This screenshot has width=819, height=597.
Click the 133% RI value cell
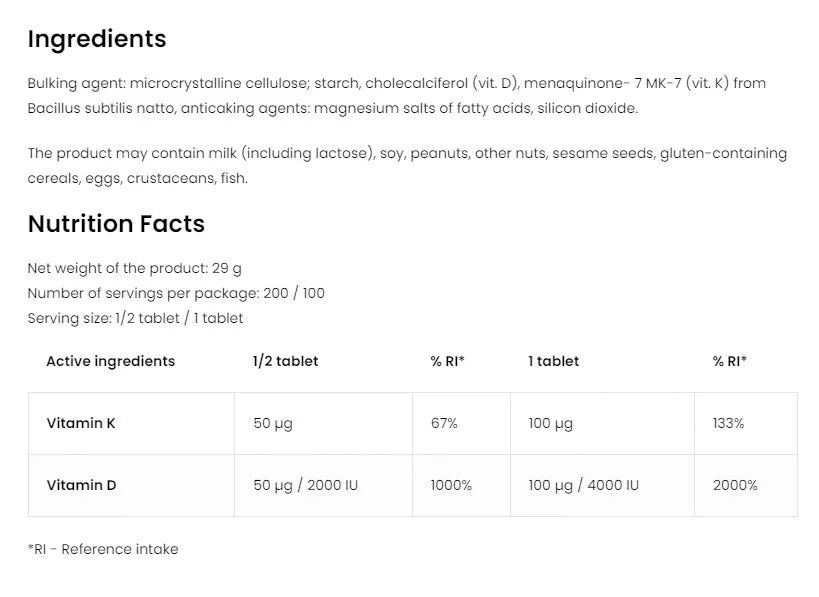746,423
